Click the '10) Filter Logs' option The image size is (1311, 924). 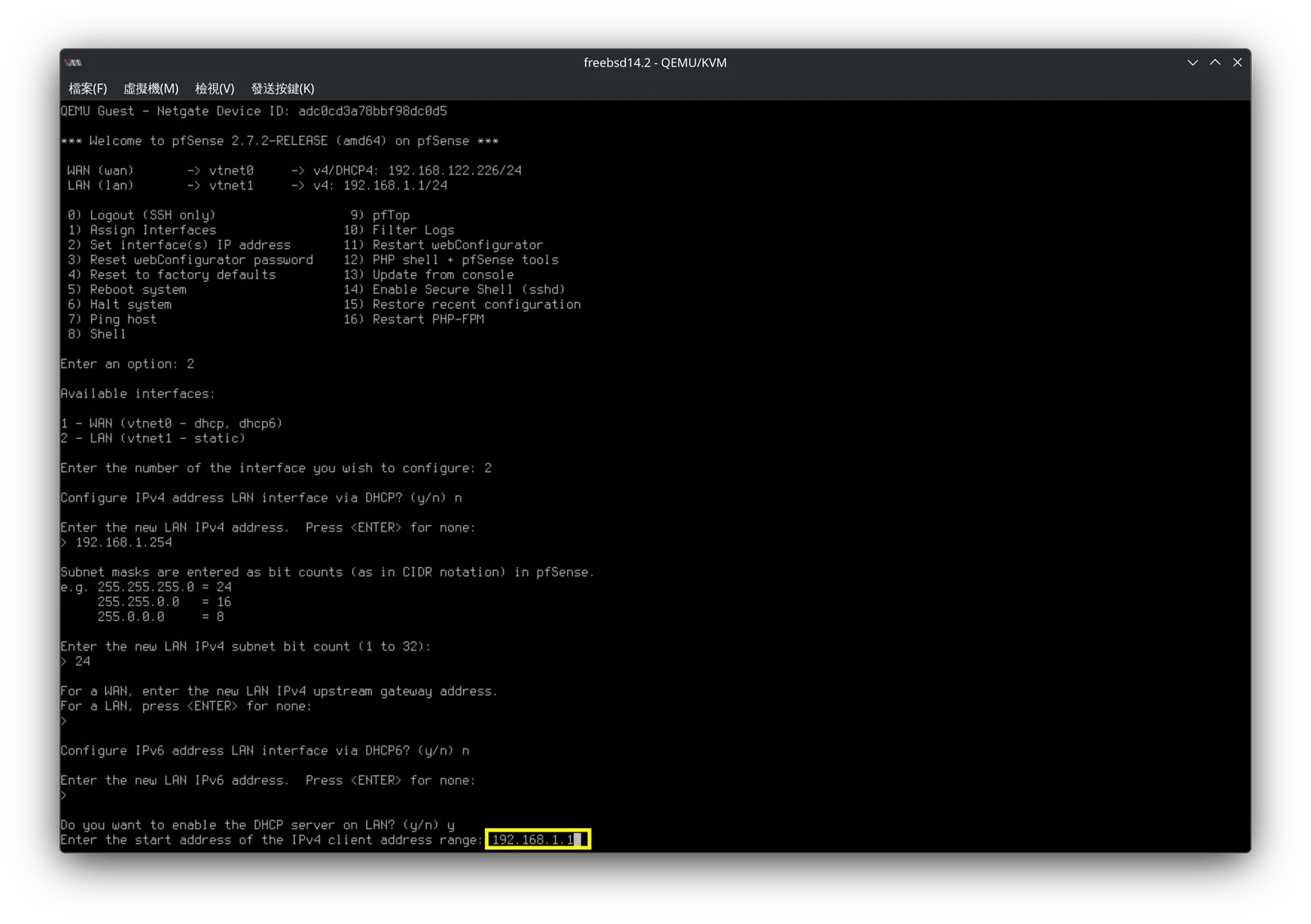pos(399,230)
